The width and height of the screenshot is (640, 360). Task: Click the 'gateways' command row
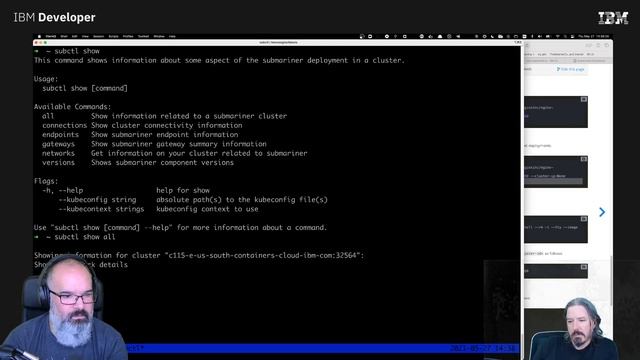(x=154, y=144)
